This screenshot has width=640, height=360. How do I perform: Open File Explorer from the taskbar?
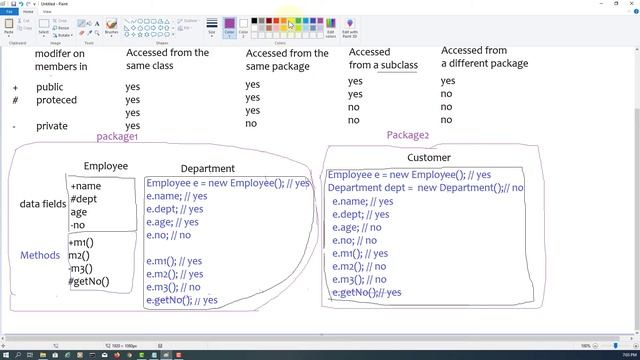pos(42,355)
